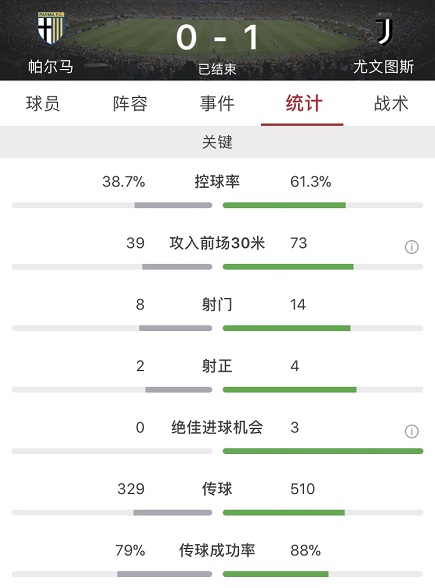This screenshot has width=435, height=588.
Task: Click the full green 绝佳进球机会 bar
Action: 323,451
